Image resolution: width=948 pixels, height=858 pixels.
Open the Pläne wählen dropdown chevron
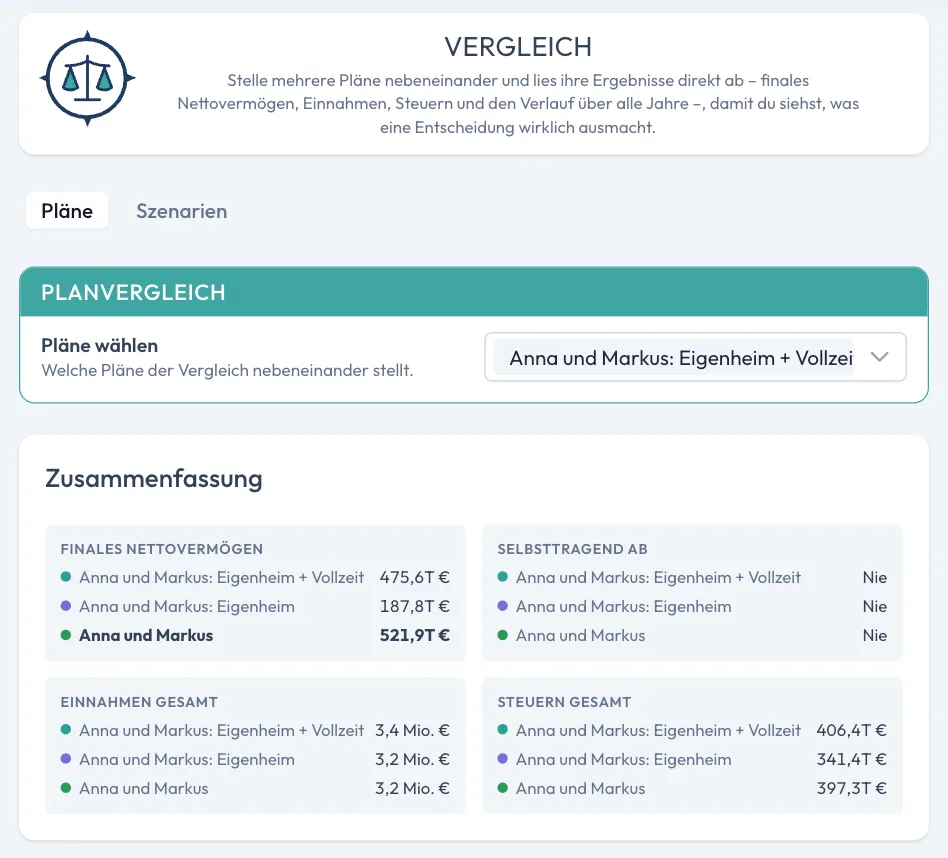(x=879, y=357)
